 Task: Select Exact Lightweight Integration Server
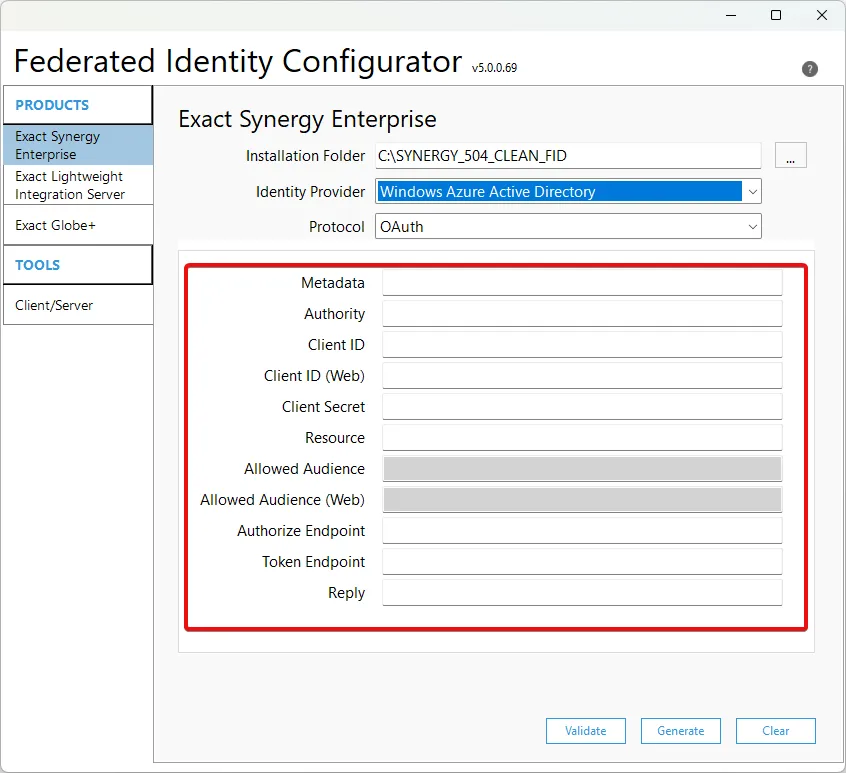[78, 185]
